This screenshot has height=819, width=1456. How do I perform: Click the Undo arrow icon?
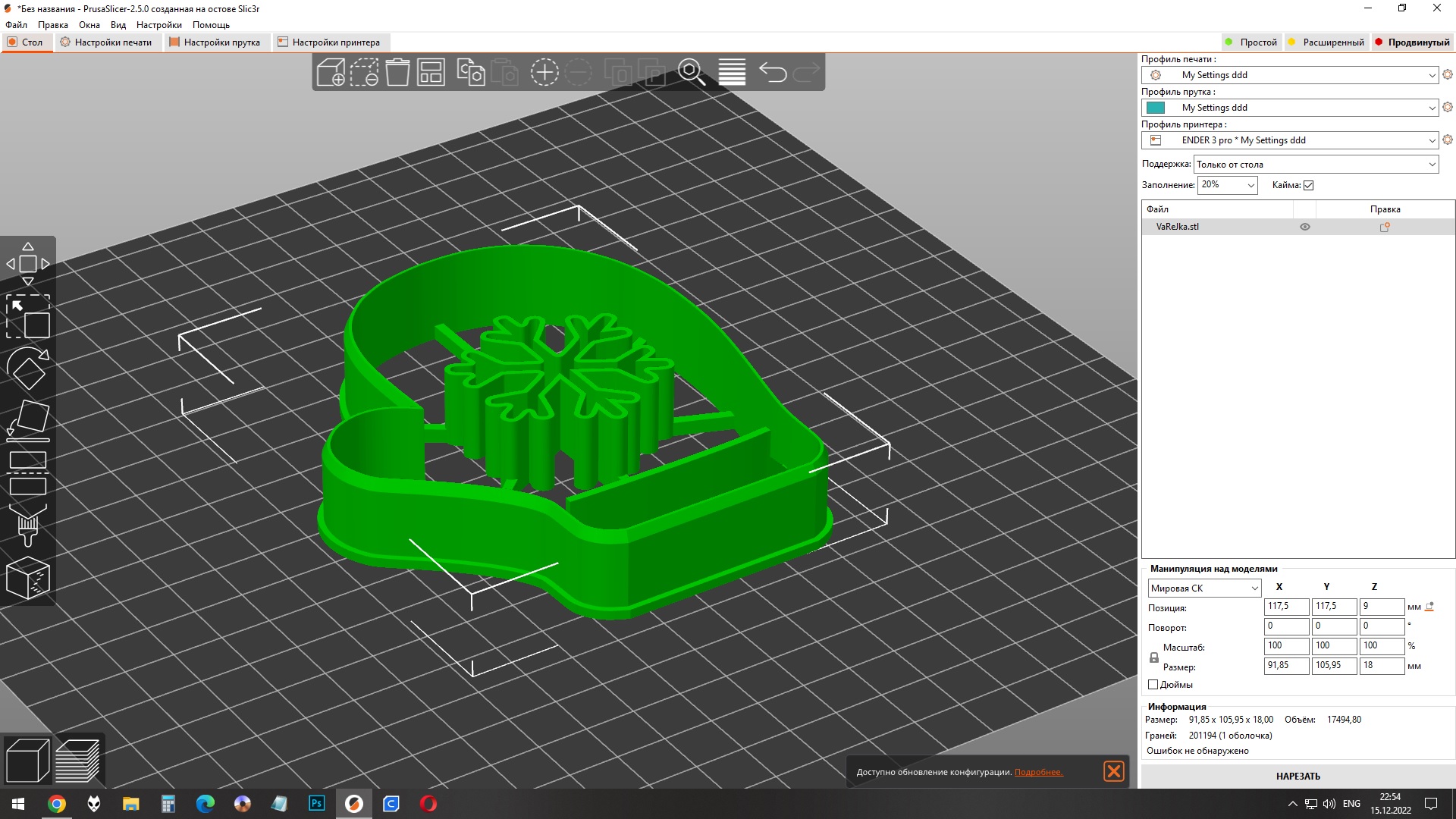(773, 73)
